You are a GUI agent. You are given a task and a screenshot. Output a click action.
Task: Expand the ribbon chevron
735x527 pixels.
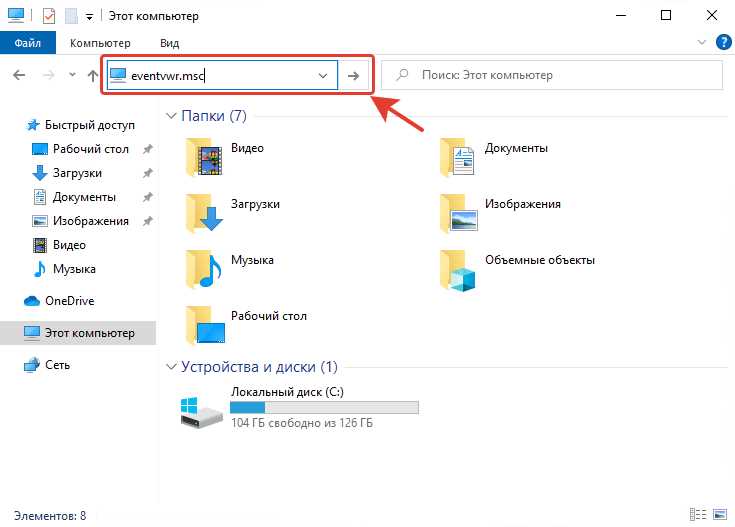click(x=702, y=42)
